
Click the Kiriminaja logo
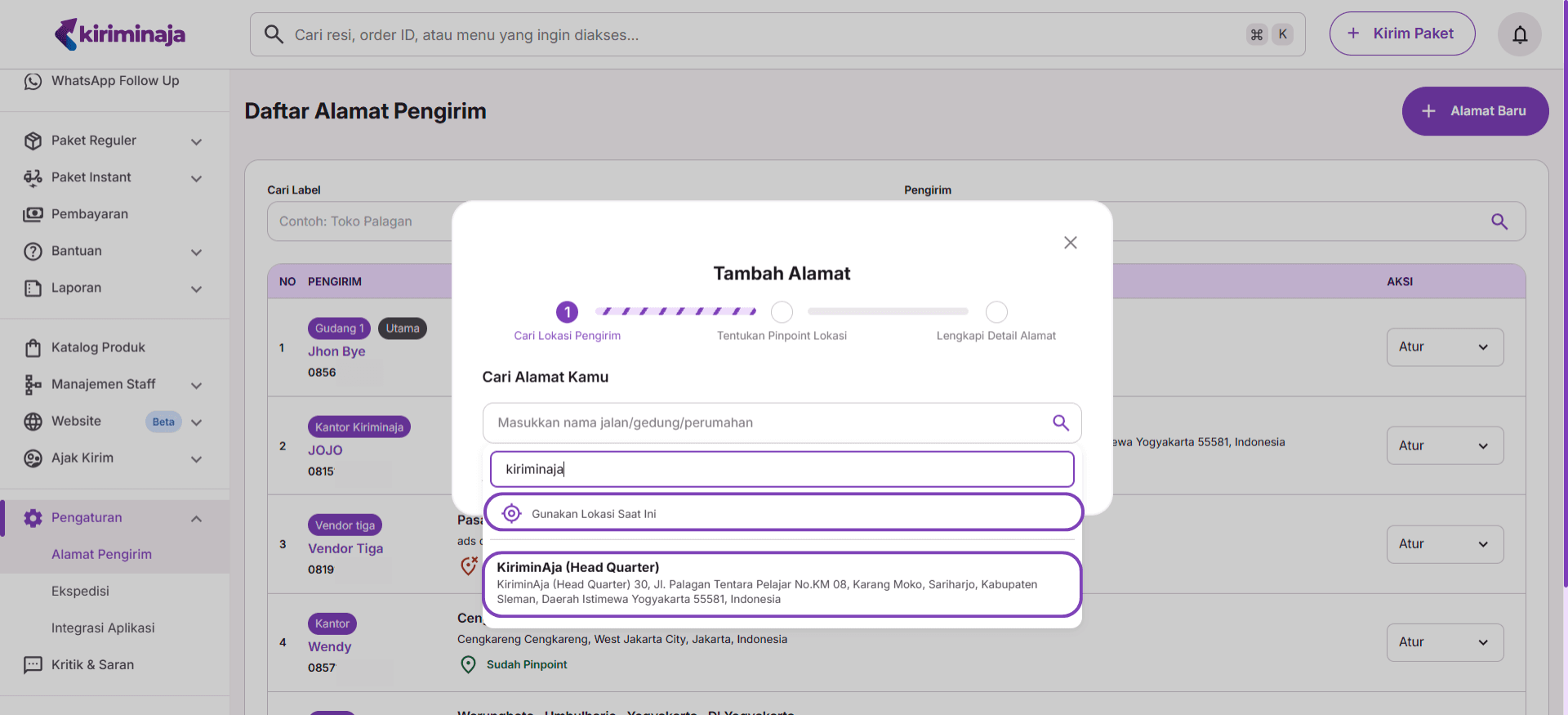pyautogui.click(x=120, y=34)
